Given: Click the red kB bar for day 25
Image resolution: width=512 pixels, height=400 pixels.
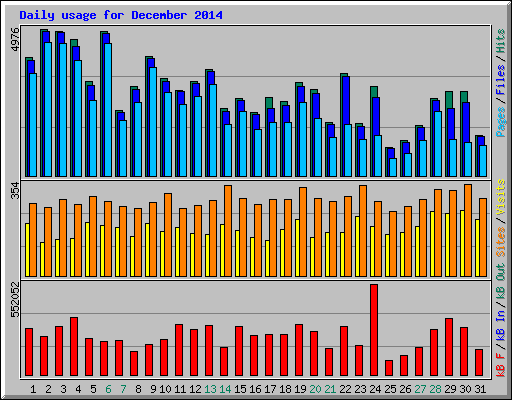Looking at the screenshot, I should 389,368.
